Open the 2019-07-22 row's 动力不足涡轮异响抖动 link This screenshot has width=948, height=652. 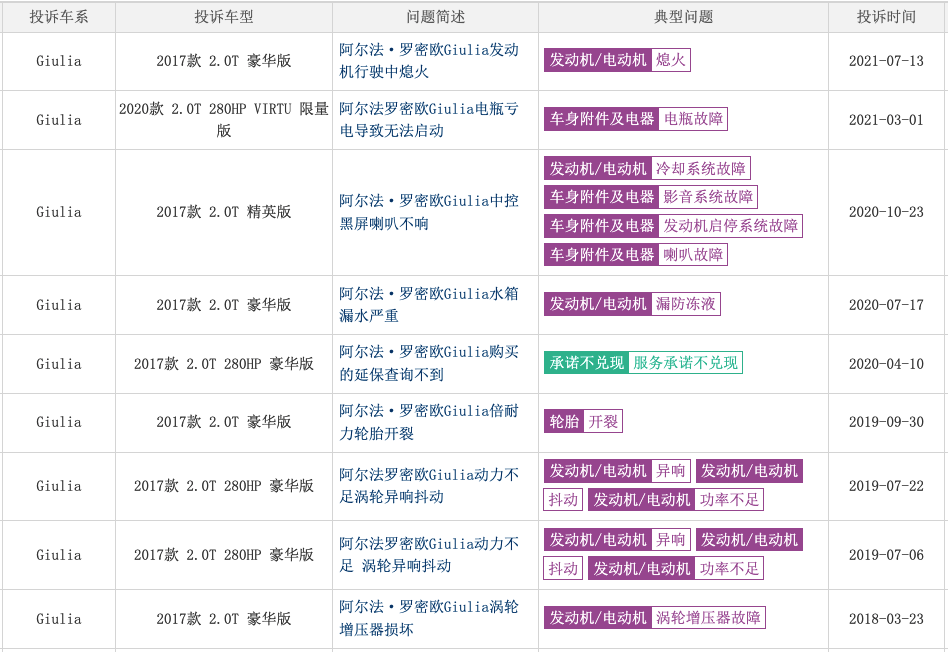(x=429, y=486)
